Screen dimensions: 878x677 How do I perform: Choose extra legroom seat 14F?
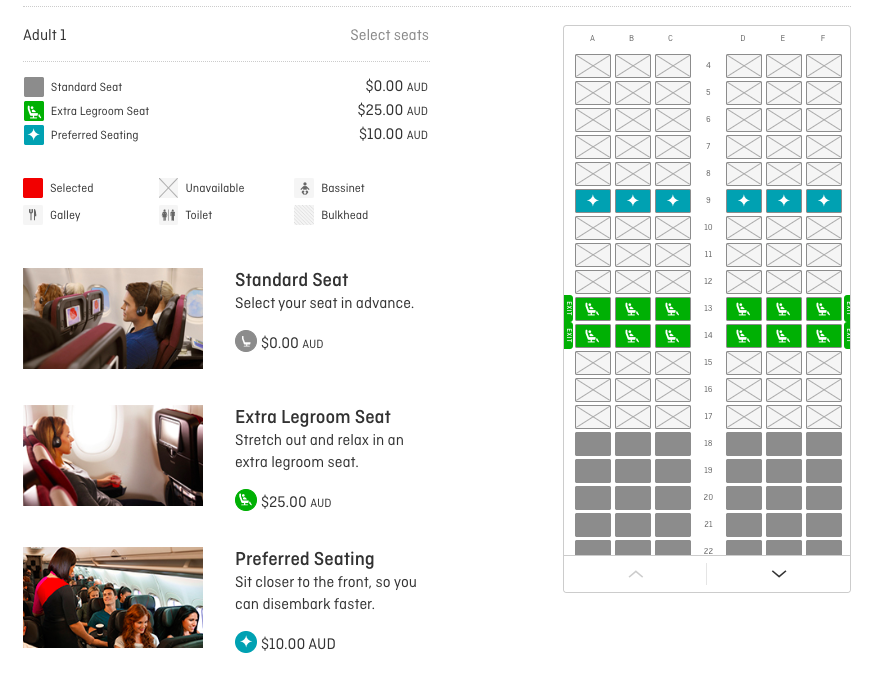(x=824, y=336)
